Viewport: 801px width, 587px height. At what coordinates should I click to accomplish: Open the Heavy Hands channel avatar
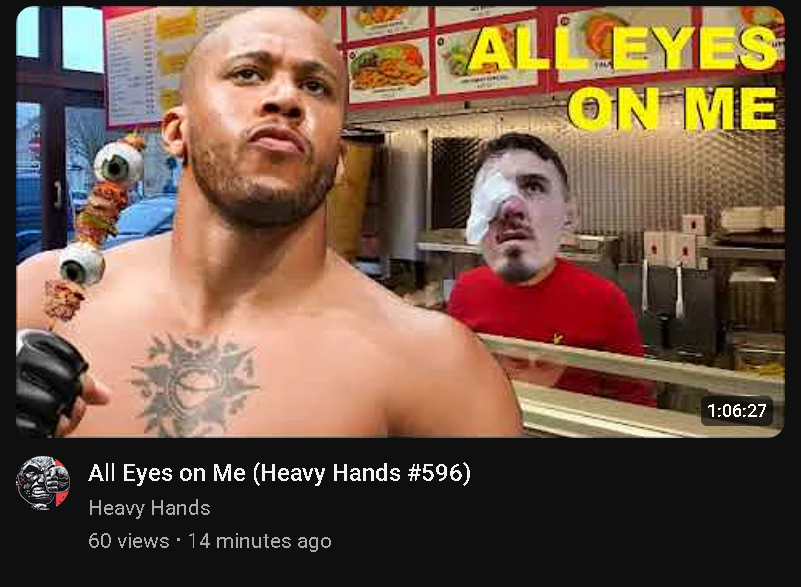click(x=43, y=482)
